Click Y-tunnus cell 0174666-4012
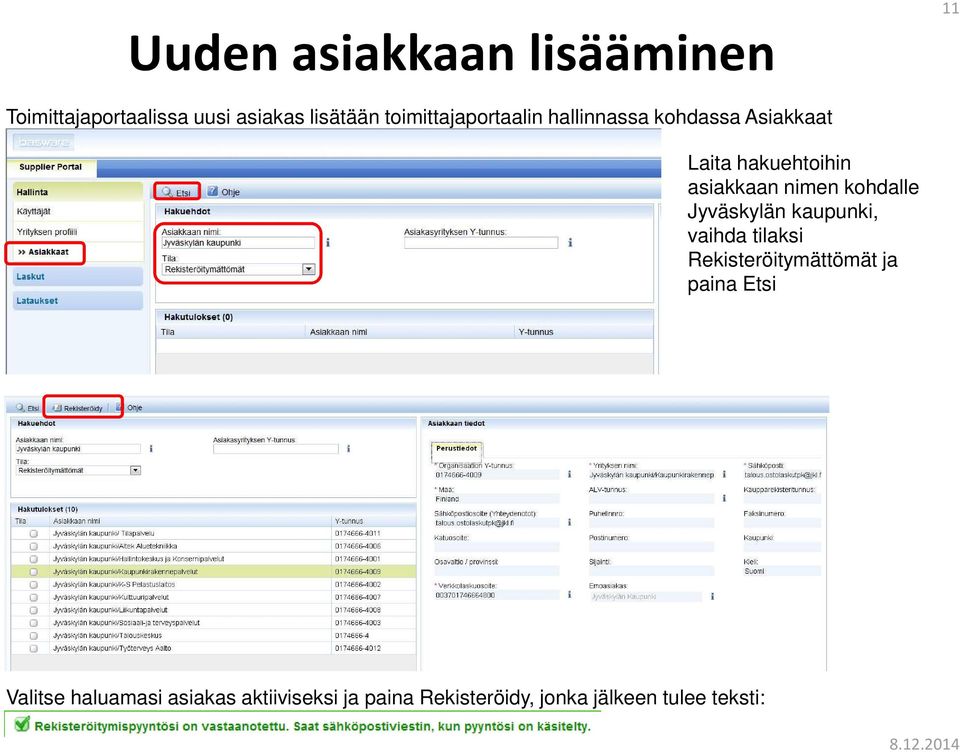960x752 pixels. tap(358, 648)
